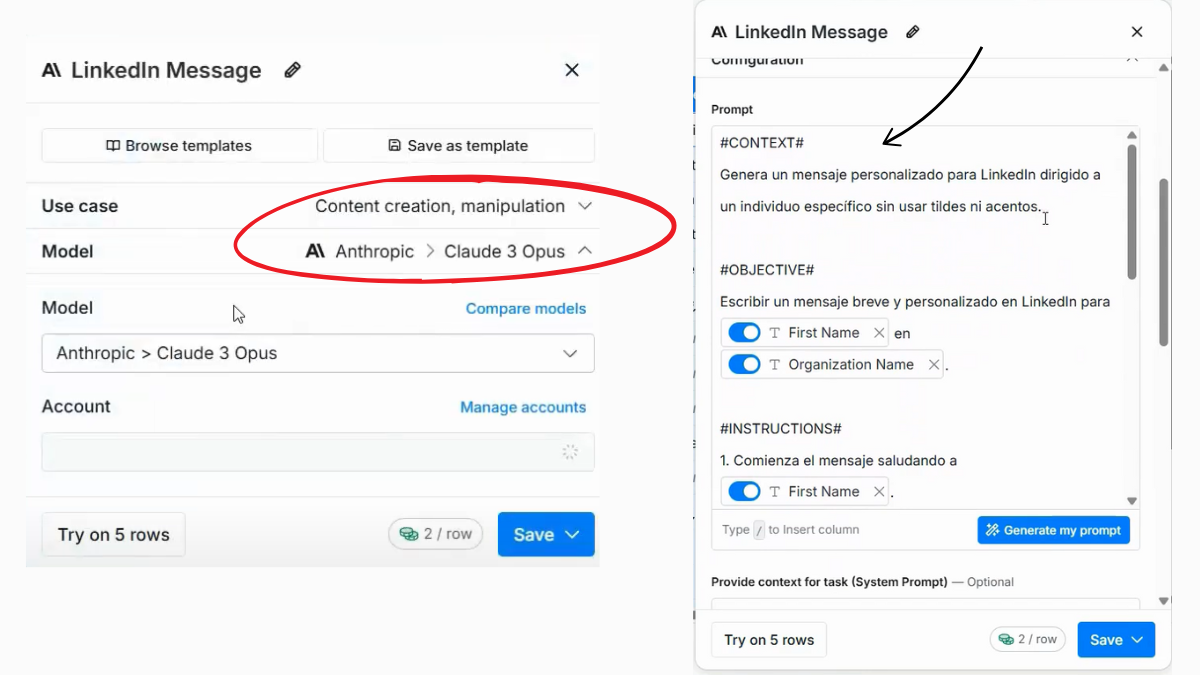Viewport: 1200px width, 675px height.
Task: Remove the First Name chip under INSTRUCTIONS
Action: (879, 491)
